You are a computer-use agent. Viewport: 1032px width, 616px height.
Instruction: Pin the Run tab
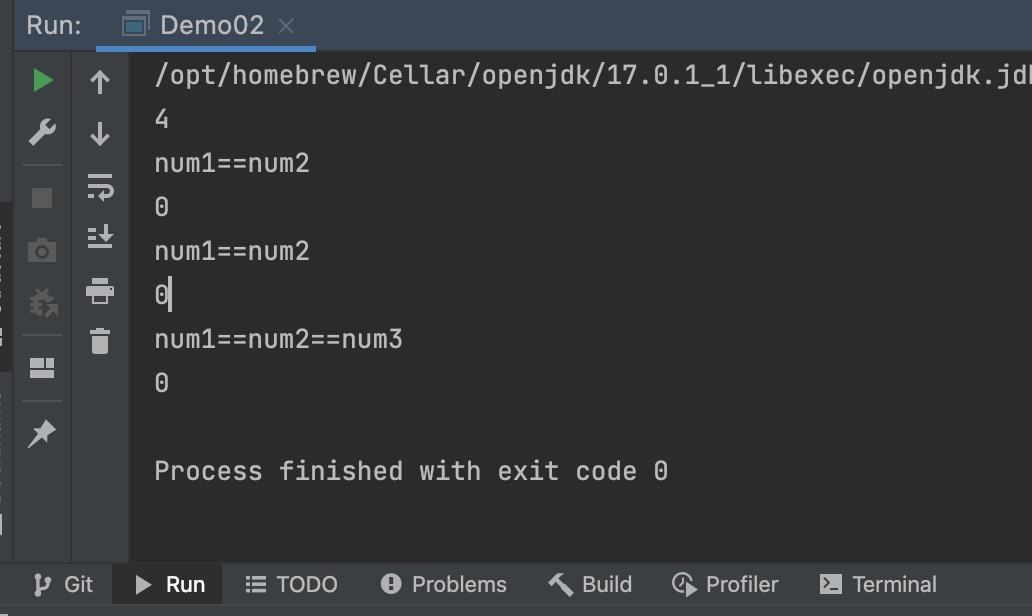[x=41, y=433]
